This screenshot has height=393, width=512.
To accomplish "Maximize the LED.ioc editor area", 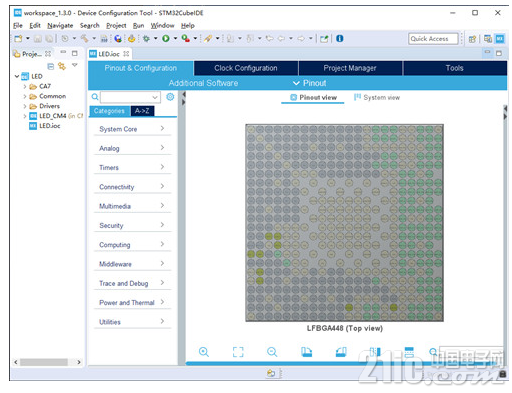I will 499,53.
